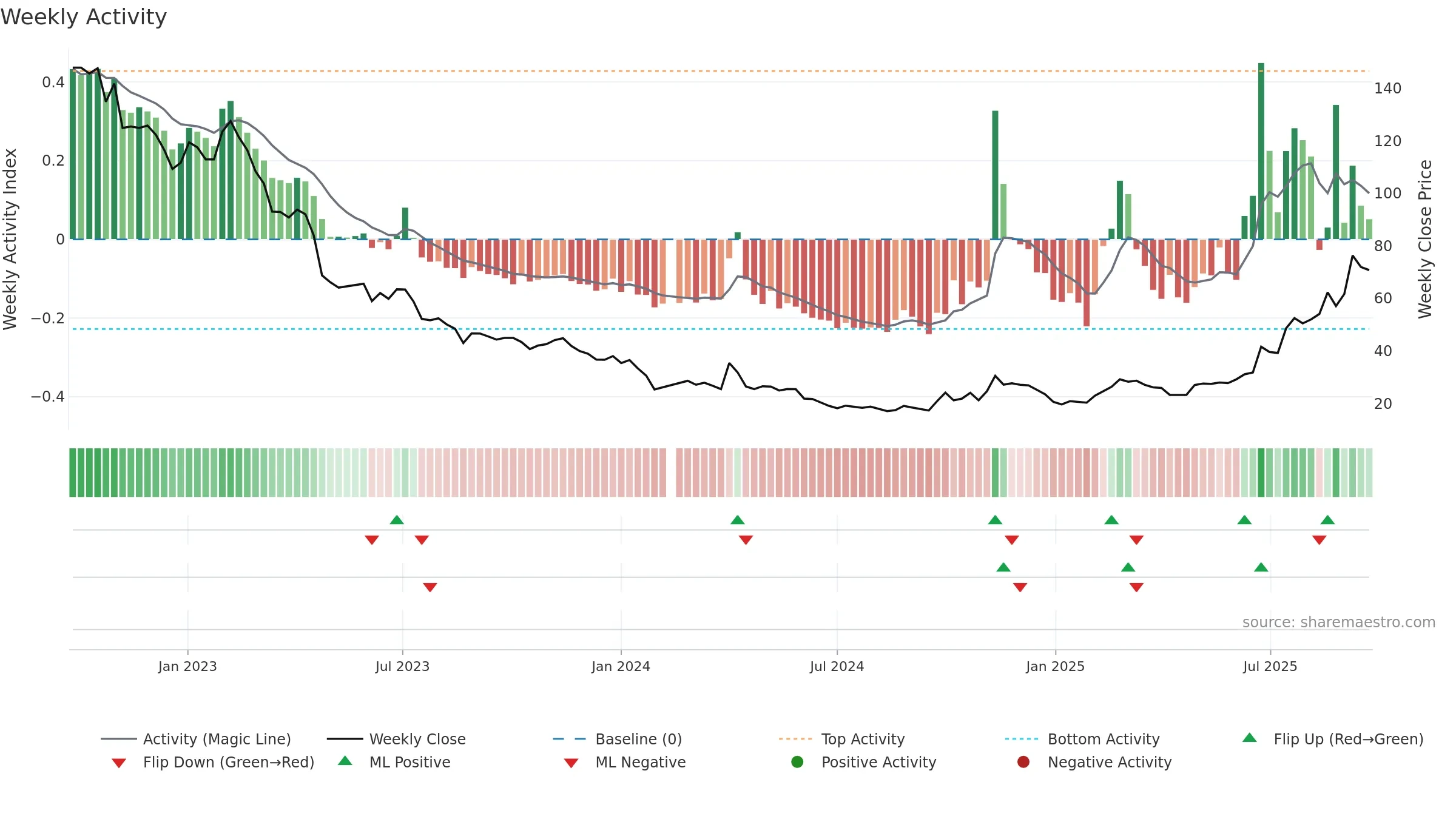Toggle the Flip Up (Red→Green) legend entry
Viewport: 1456px width, 819px height.
coord(1332,739)
